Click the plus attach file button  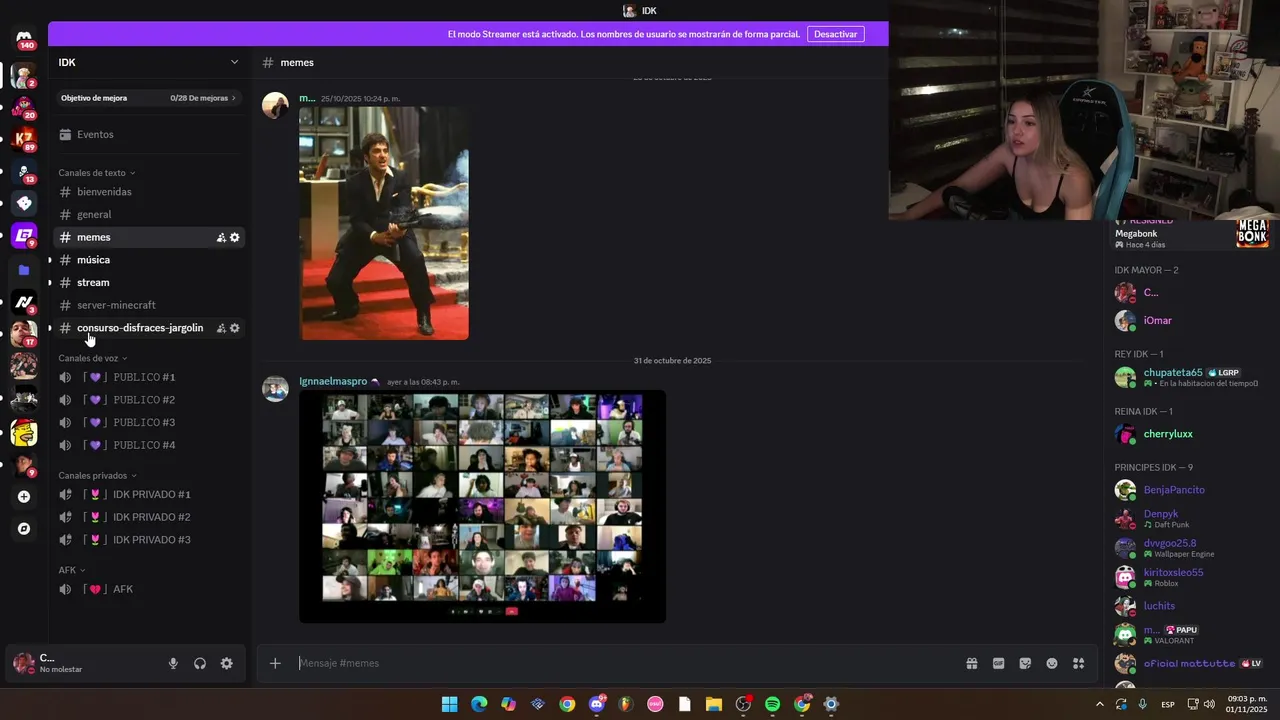275,663
